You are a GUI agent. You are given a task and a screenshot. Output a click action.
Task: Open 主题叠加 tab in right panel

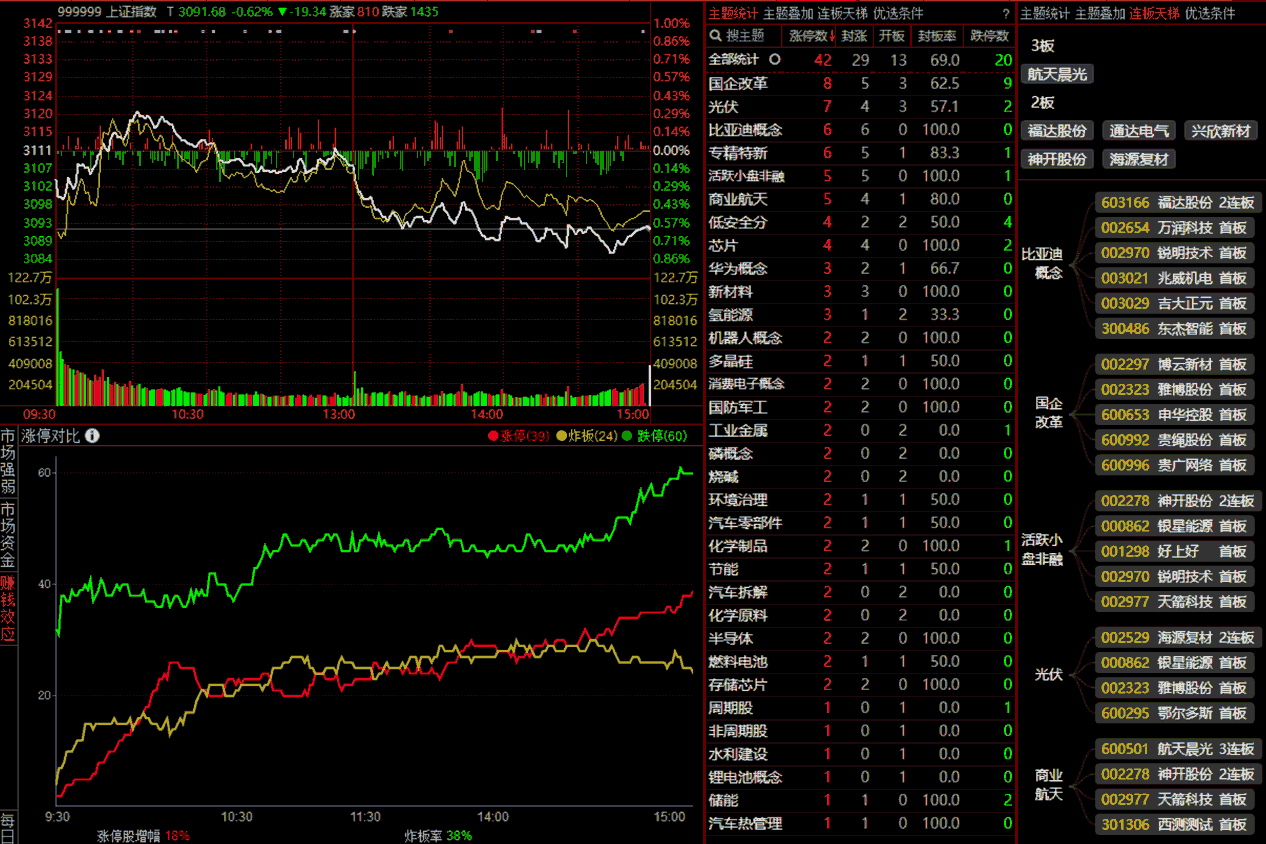coord(1100,14)
